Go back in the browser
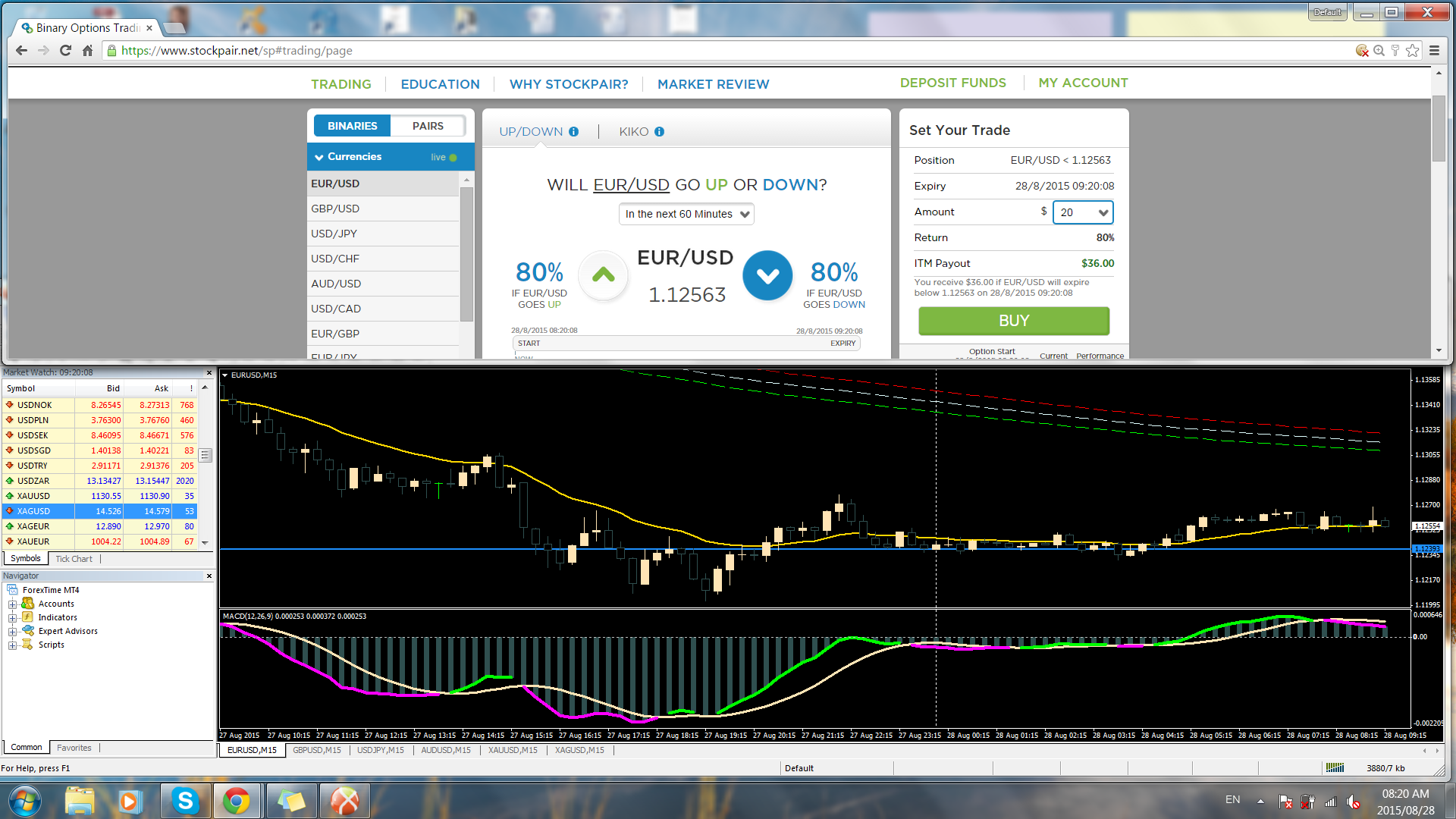1456x819 pixels. 21,51
